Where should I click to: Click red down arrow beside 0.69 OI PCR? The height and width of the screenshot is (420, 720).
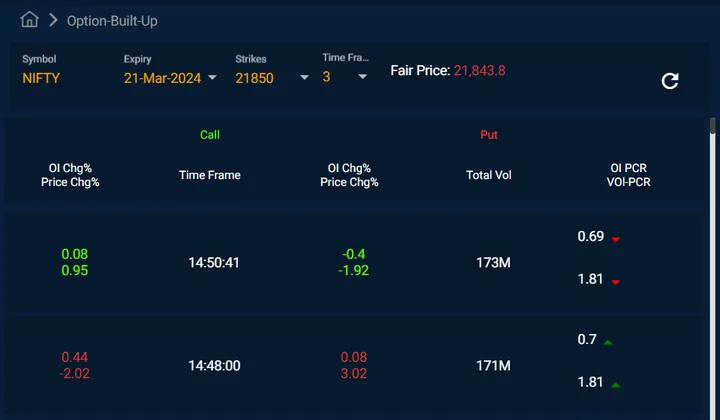tap(616, 239)
